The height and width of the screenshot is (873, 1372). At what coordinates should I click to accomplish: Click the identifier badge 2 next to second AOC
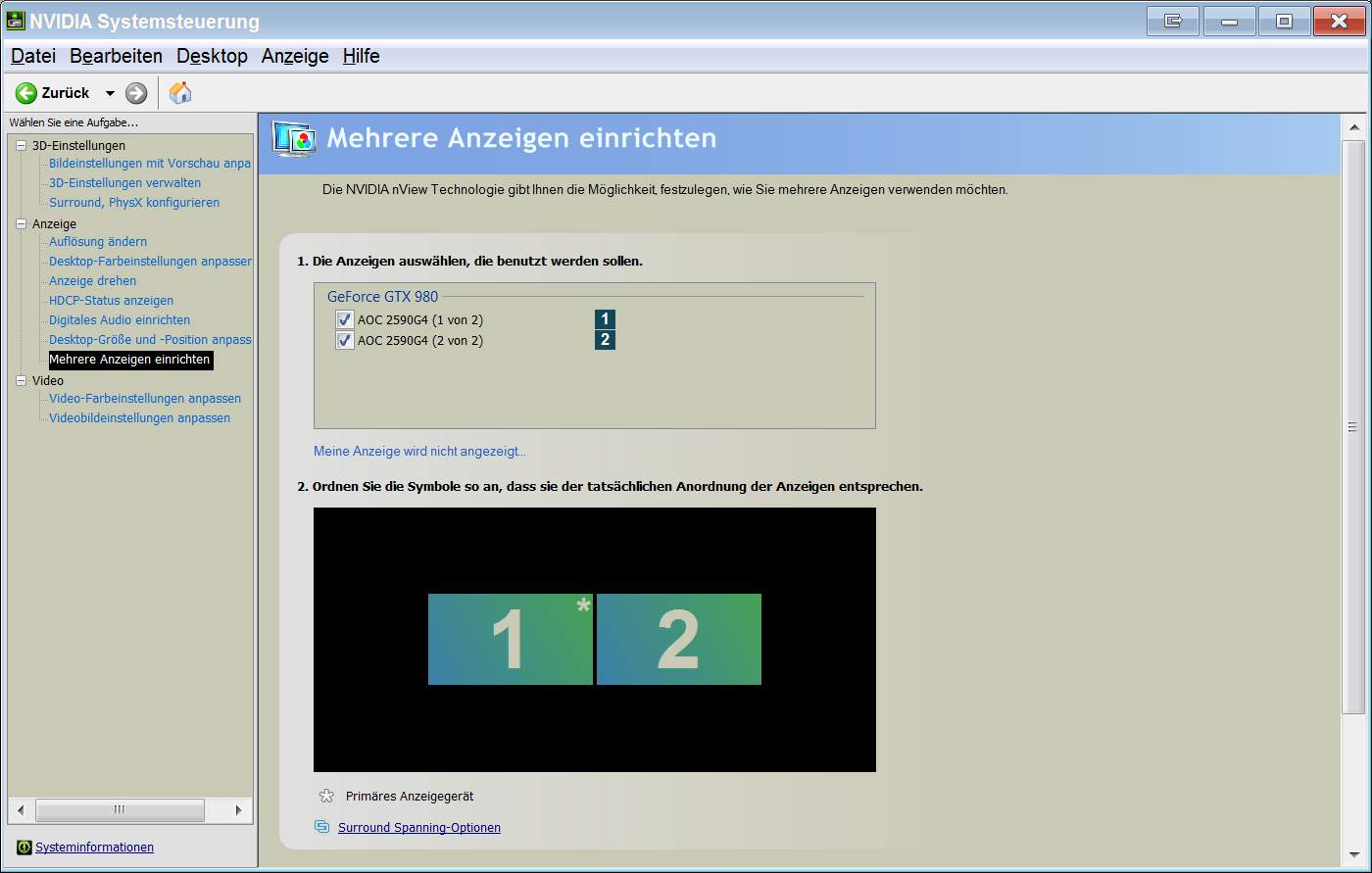click(606, 340)
